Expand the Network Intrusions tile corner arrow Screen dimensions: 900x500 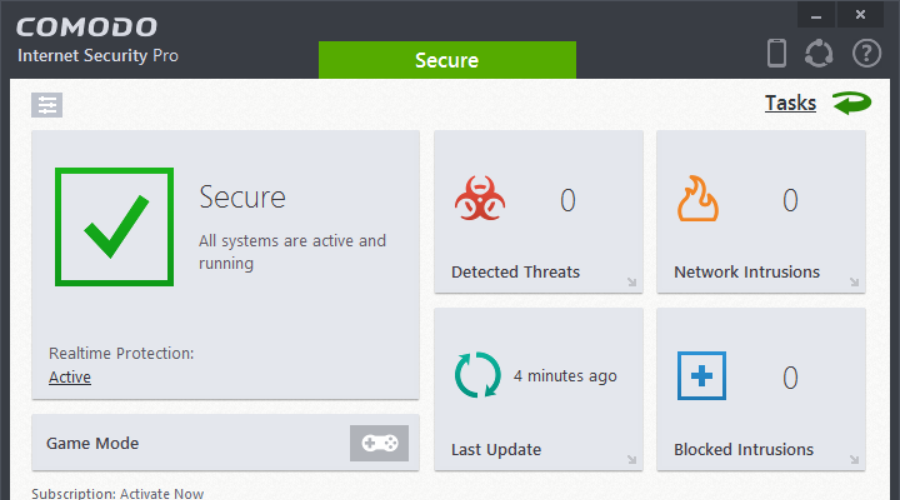(854, 282)
